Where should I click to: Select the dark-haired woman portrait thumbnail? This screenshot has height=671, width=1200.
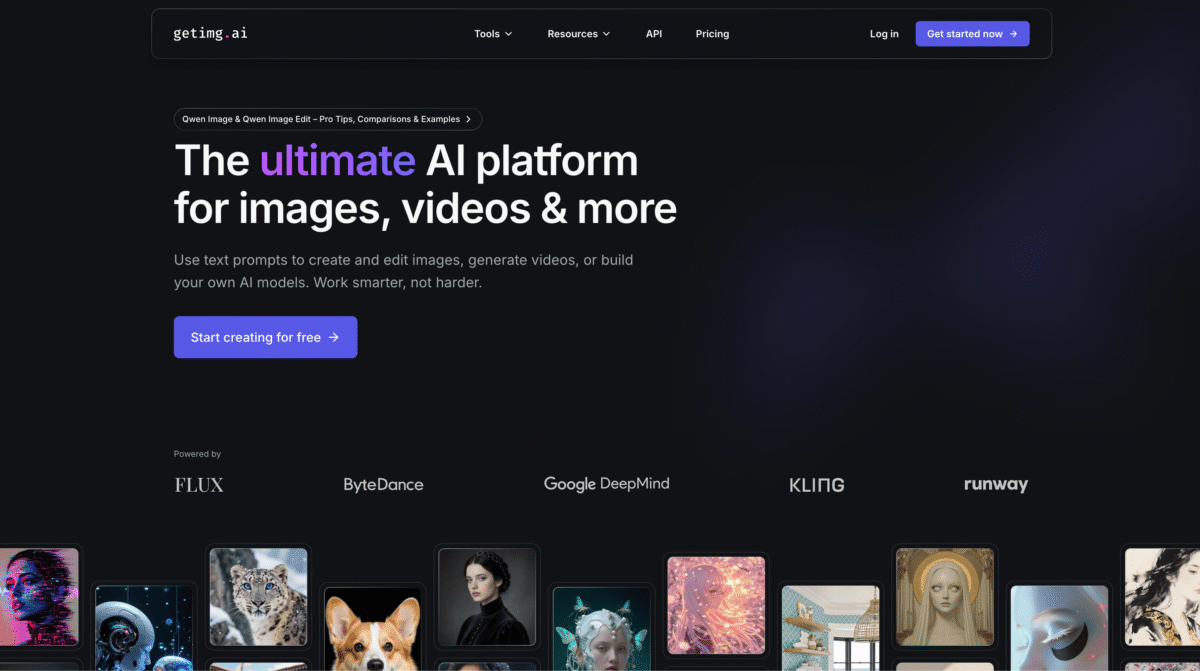tap(487, 596)
